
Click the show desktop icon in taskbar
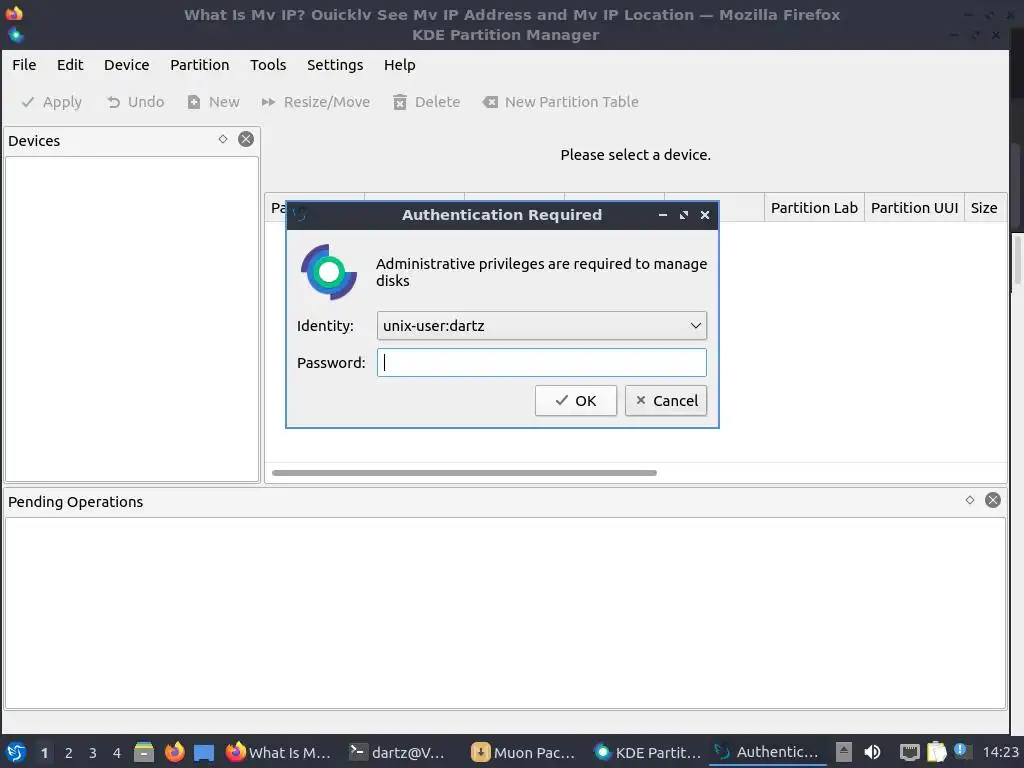pos(204,752)
